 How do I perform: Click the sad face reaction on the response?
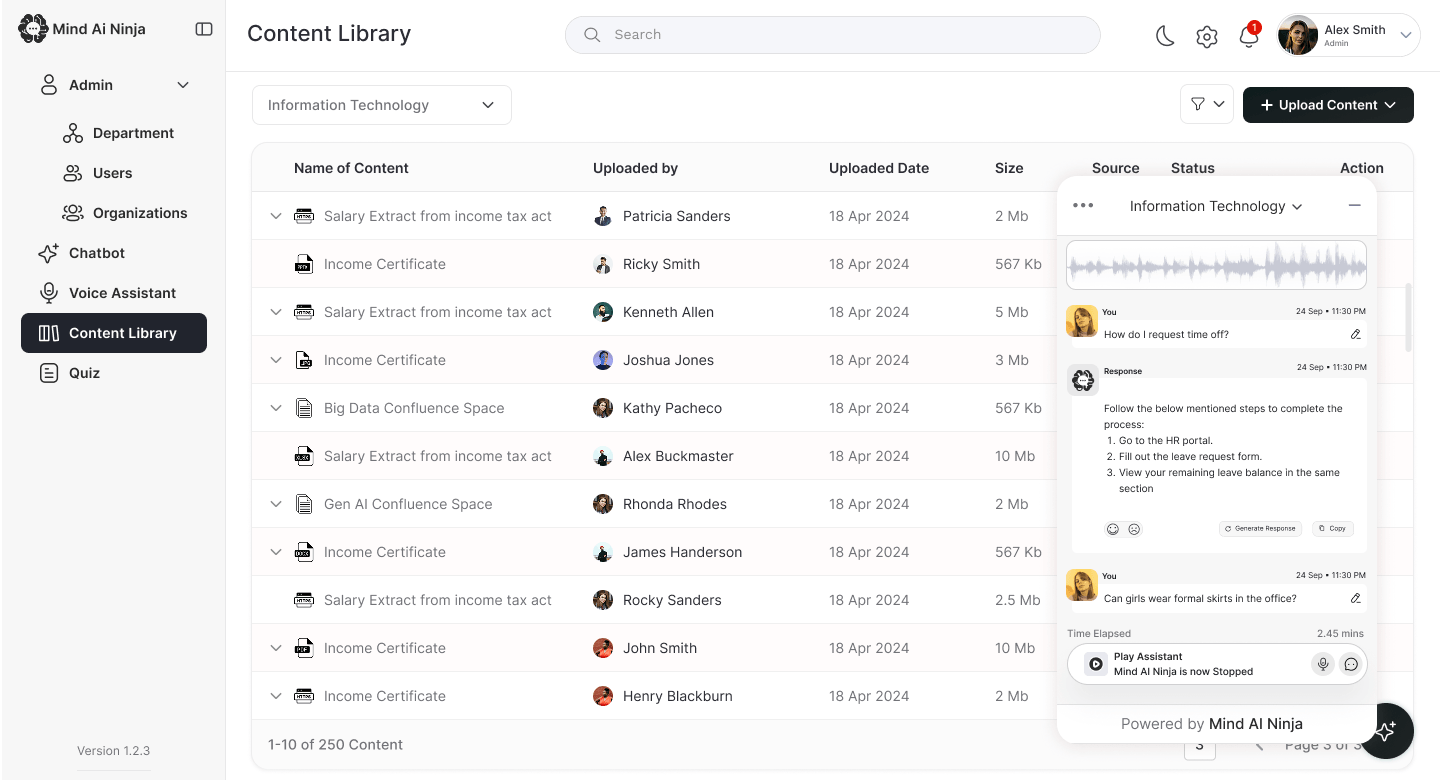(x=1134, y=529)
